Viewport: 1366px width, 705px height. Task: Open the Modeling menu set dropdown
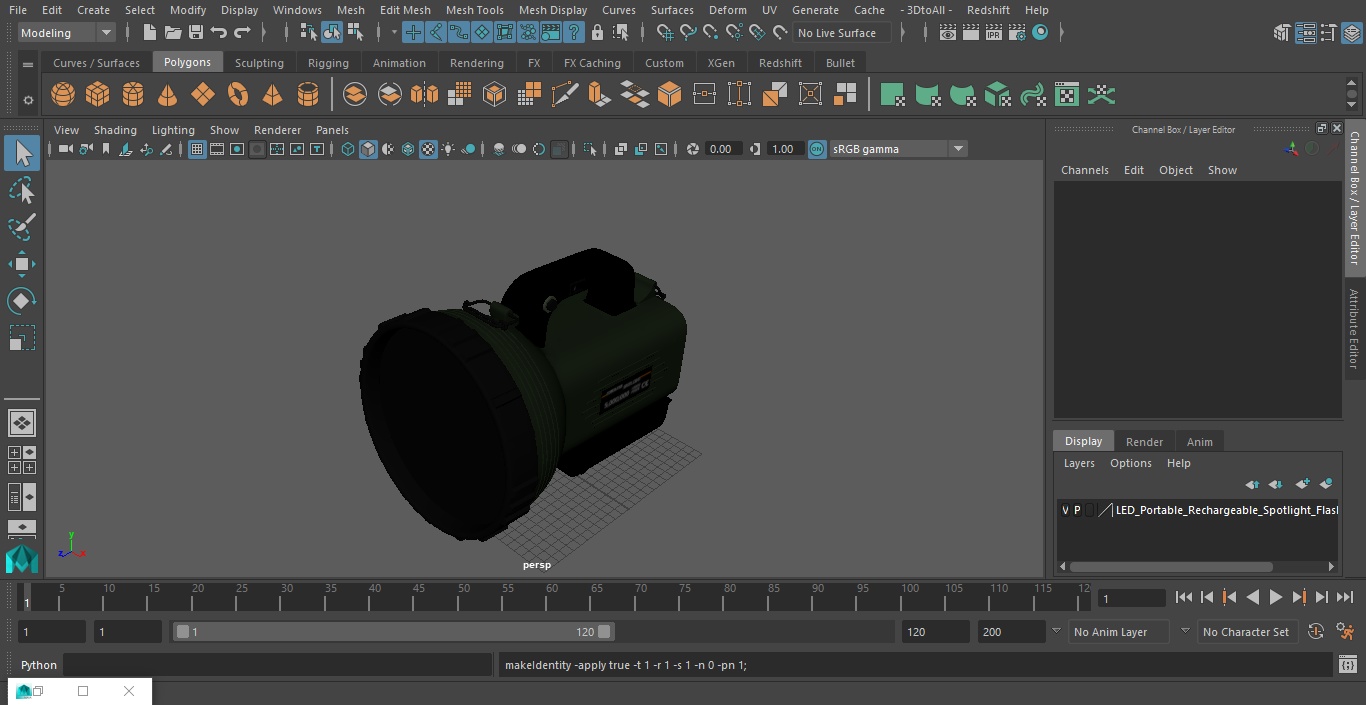66,33
